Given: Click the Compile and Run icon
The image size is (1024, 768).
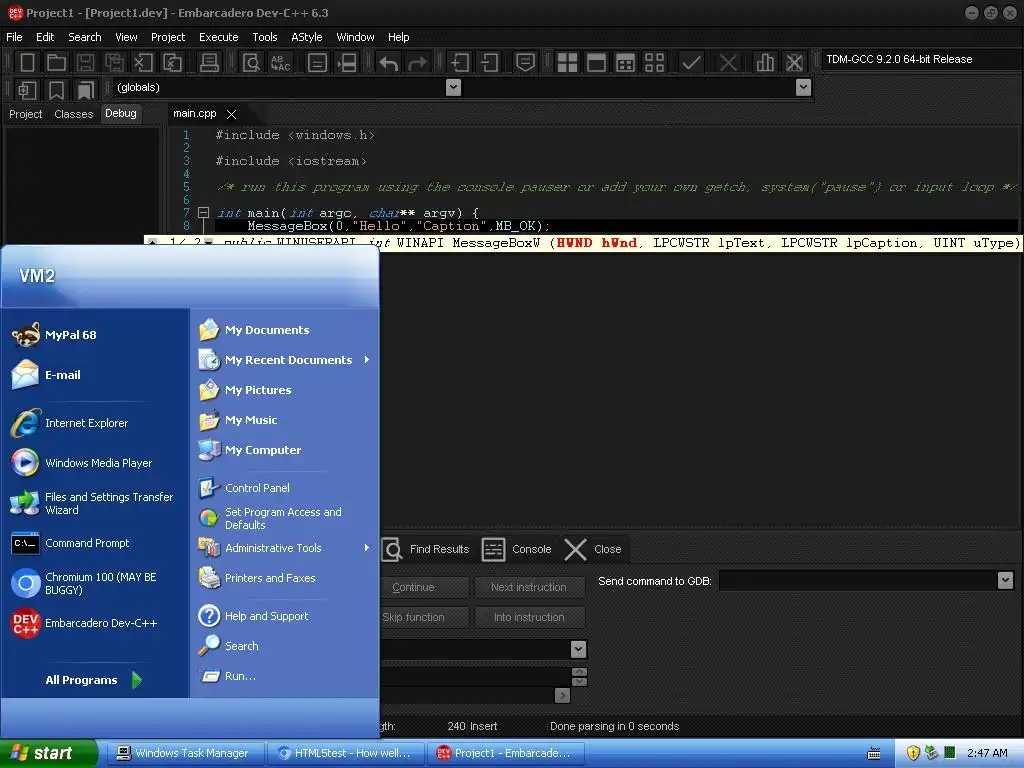Looking at the screenshot, I should point(625,63).
